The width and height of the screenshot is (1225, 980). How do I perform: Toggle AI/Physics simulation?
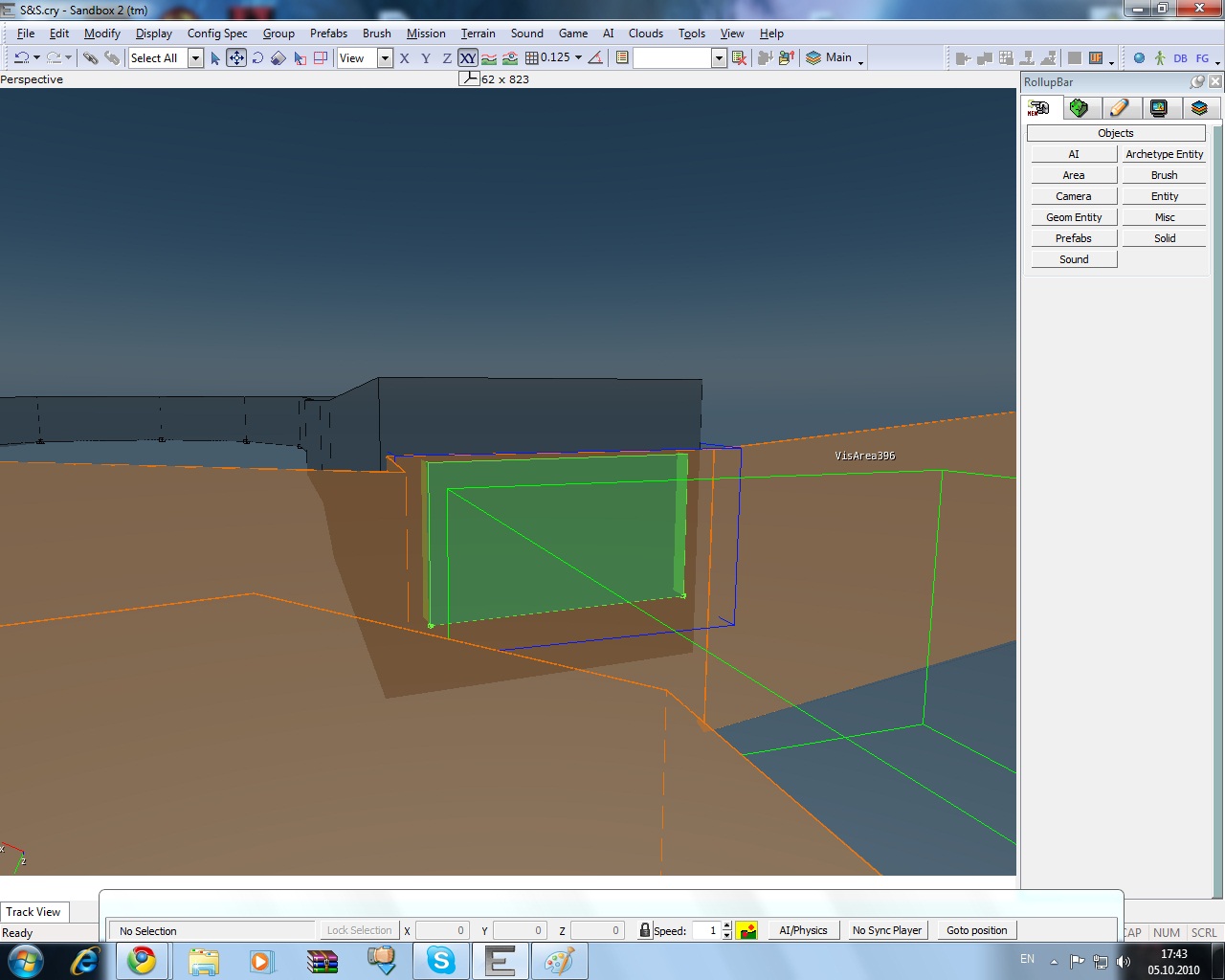click(803, 930)
